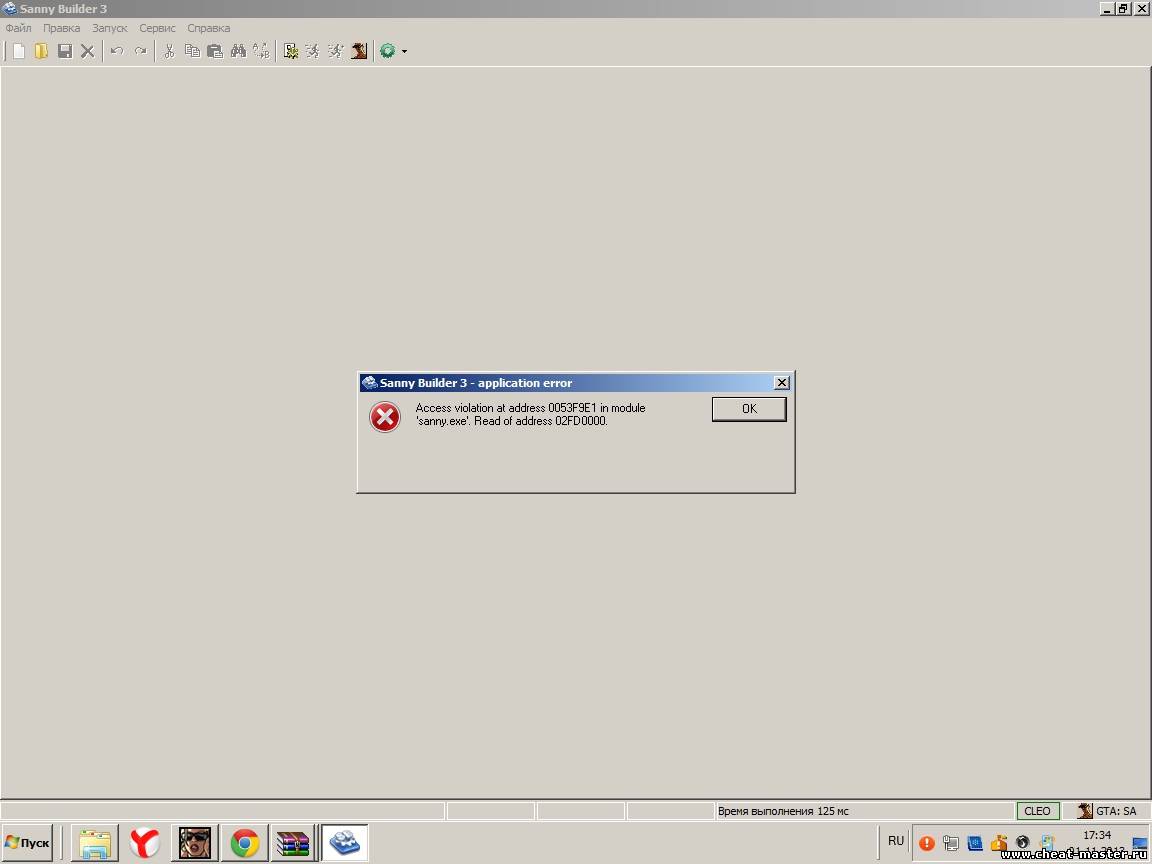Open WinRAR from the taskbar
This screenshot has width=1152, height=864.
coord(292,843)
